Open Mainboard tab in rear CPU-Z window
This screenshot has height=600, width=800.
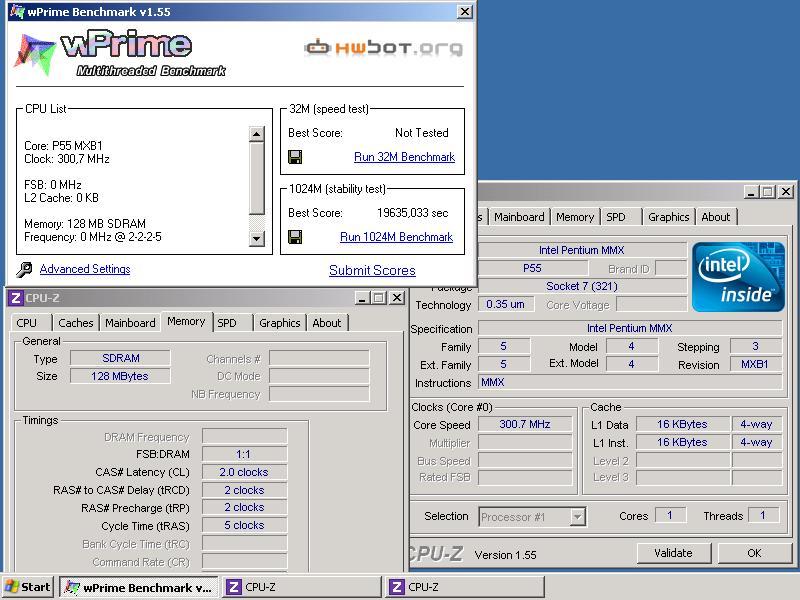(519, 217)
